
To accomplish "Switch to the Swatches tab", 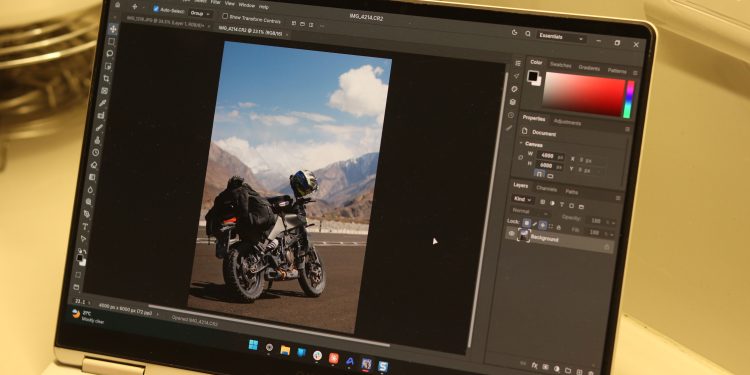I will 561,65.
